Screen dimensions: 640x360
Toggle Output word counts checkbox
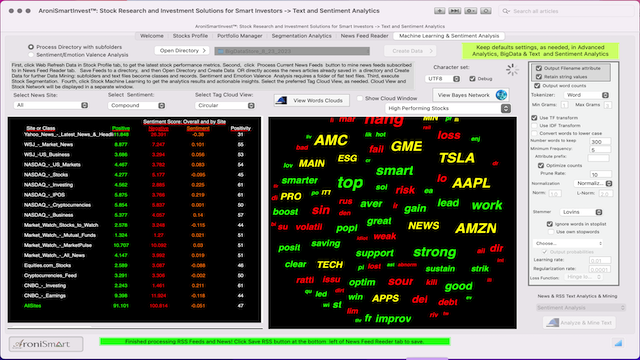[x=537, y=86]
